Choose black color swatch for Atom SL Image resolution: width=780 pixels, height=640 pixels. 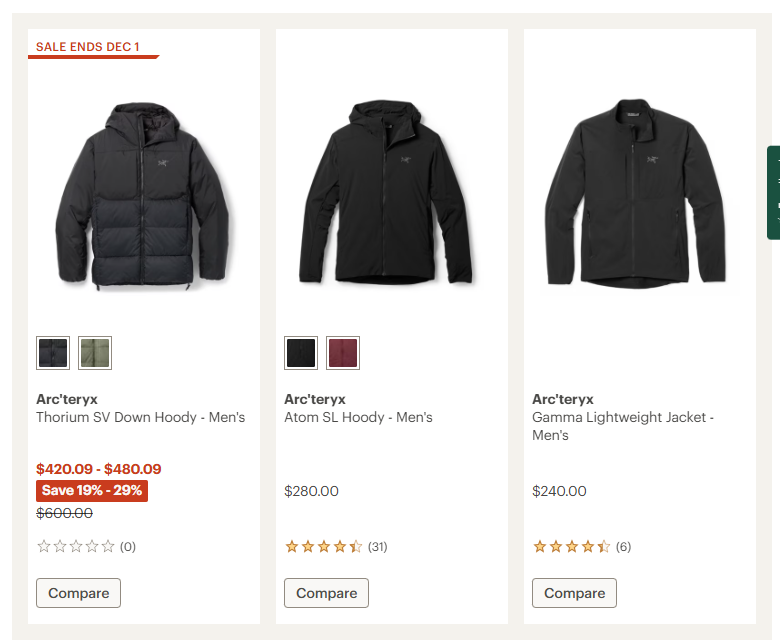coord(301,352)
